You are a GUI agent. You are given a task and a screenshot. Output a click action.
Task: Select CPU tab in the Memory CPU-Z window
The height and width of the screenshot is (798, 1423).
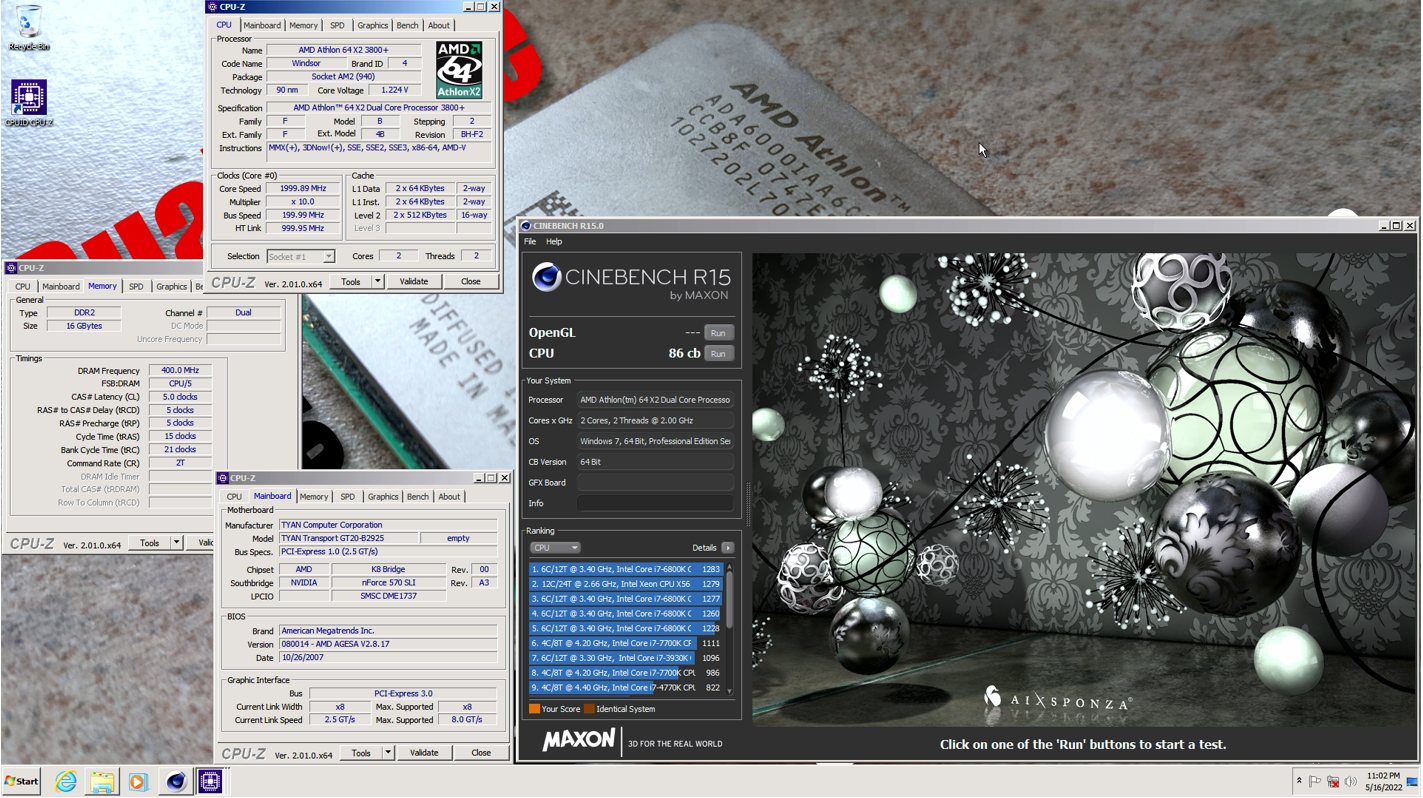click(22, 287)
